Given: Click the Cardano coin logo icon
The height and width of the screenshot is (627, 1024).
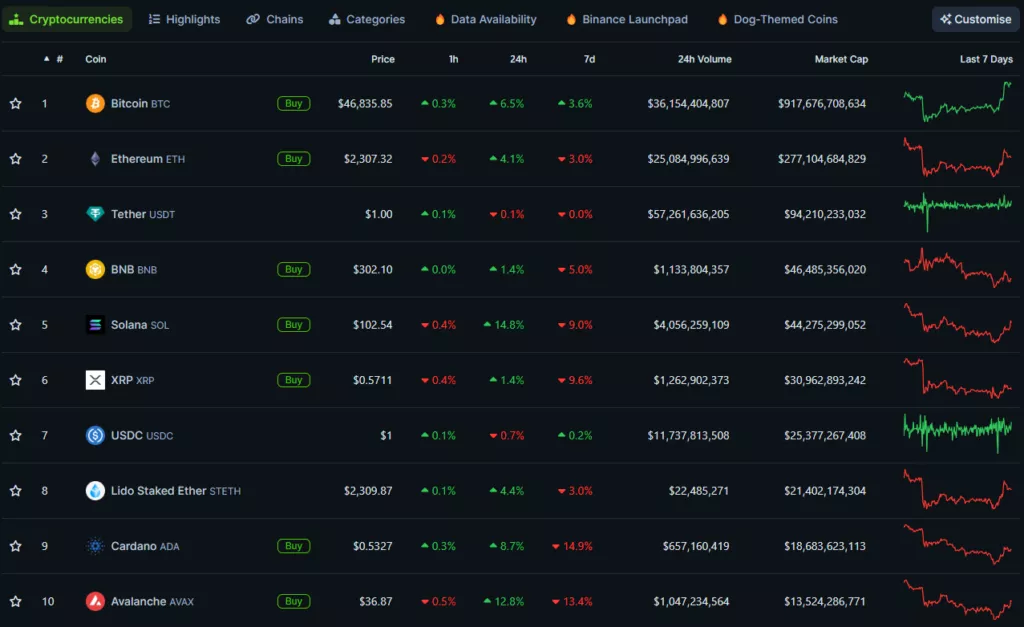Looking at the screenshot, I should [x=95, y=546].
